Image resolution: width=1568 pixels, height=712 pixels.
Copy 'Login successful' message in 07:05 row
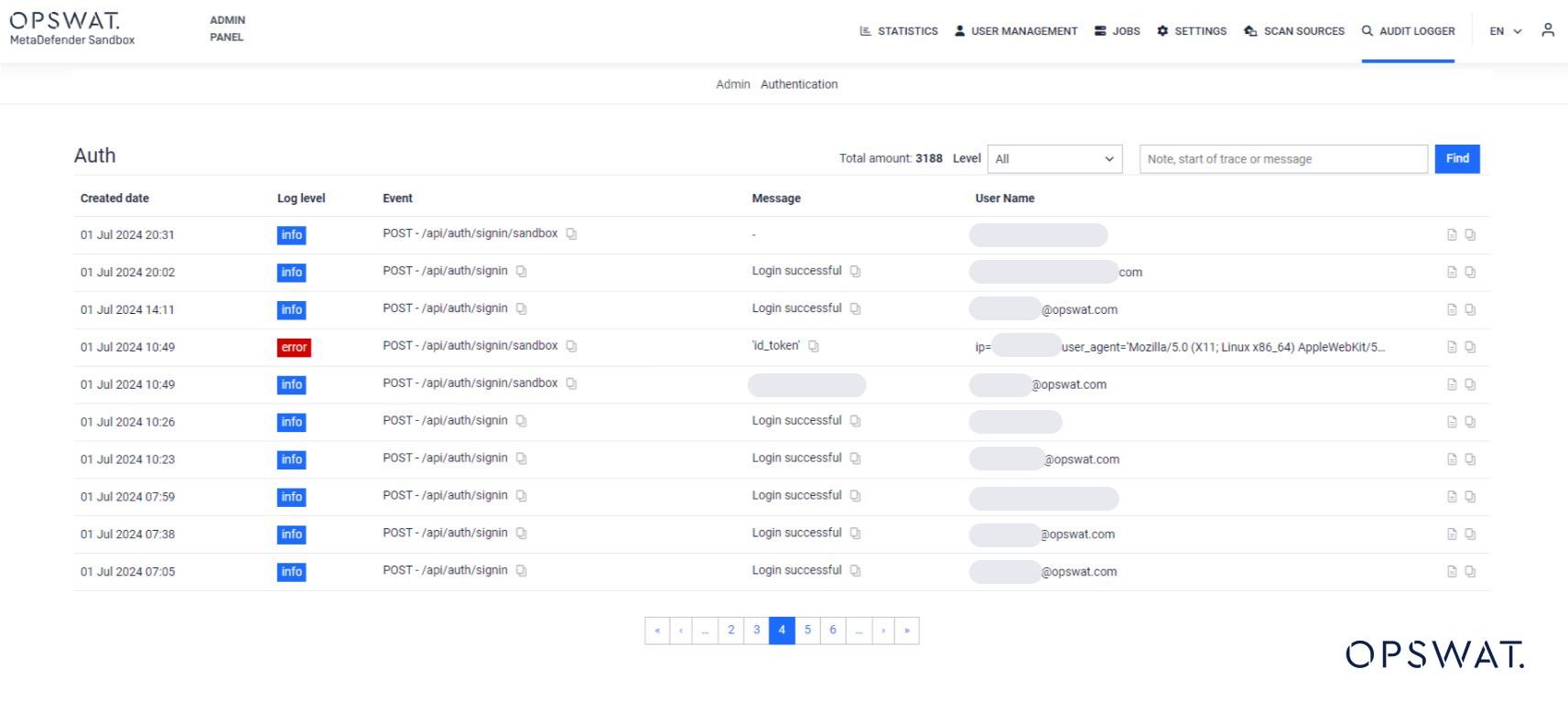click(x=855, y=571)
